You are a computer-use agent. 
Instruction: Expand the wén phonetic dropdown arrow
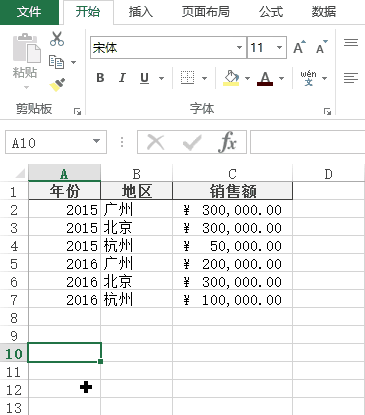click(x=324, y=79)
